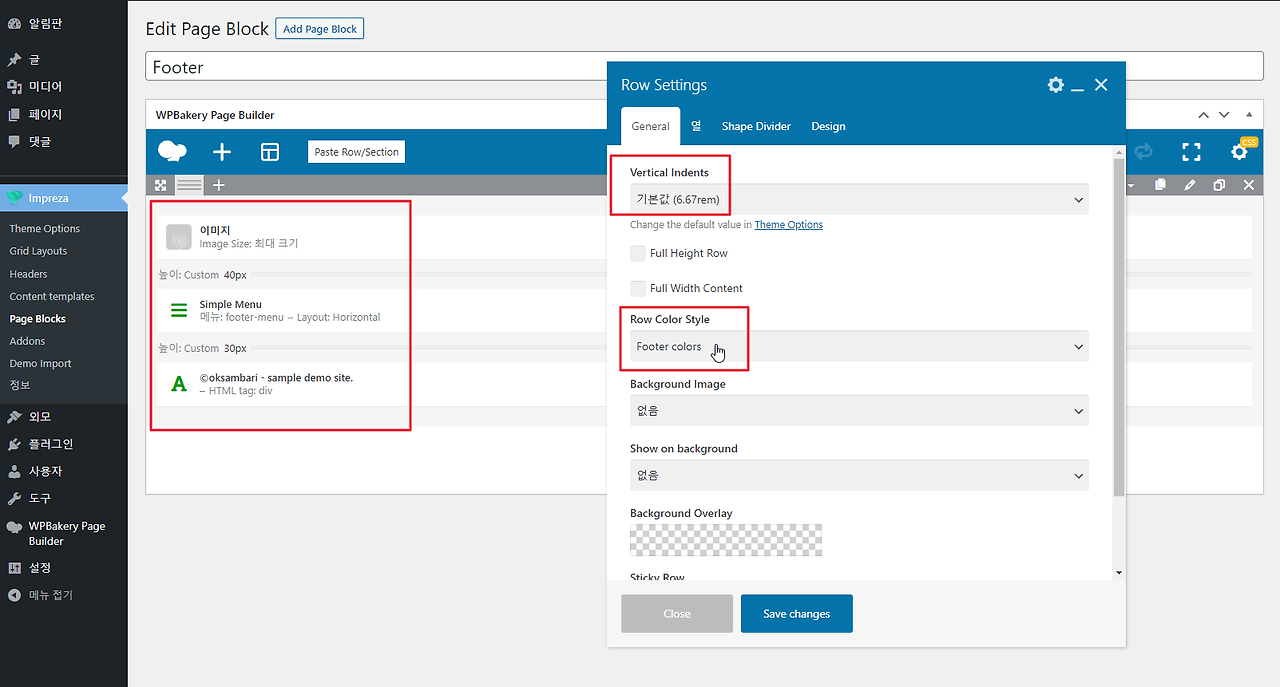Image resolution: width=1280 pixels, height=687 pixels.
Task: Move the WPBakery metabox down
Action: (1225, 115)
